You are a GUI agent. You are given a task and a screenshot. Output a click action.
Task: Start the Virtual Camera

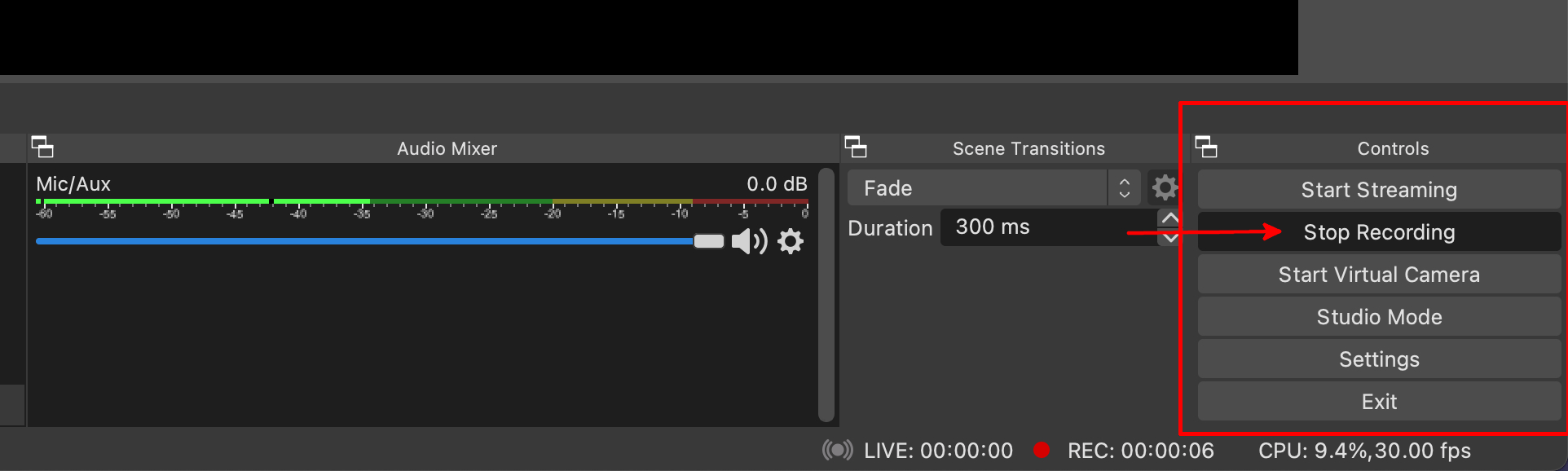coord(1379,275)
